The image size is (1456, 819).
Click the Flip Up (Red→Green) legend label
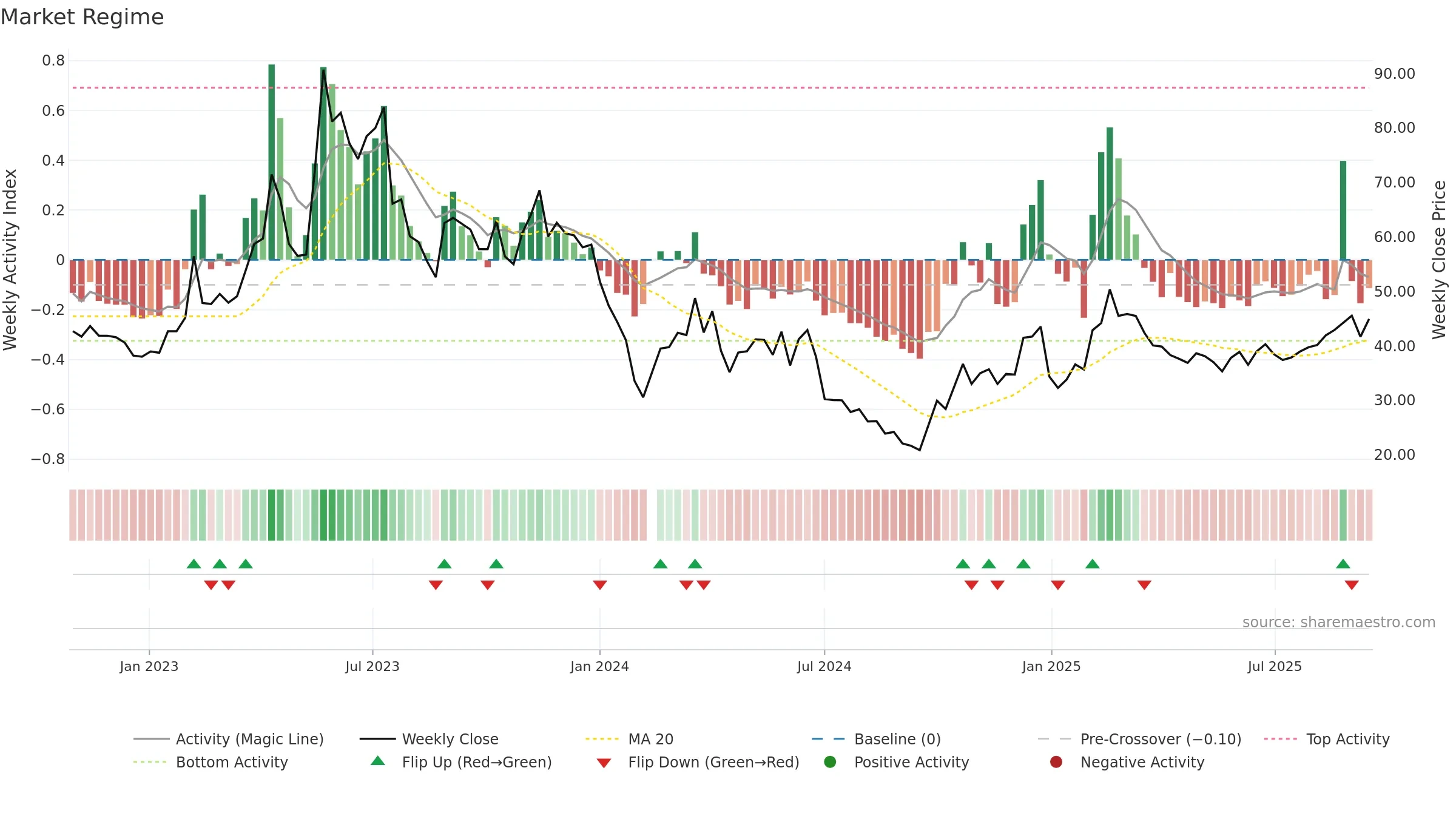pos(477,762)
